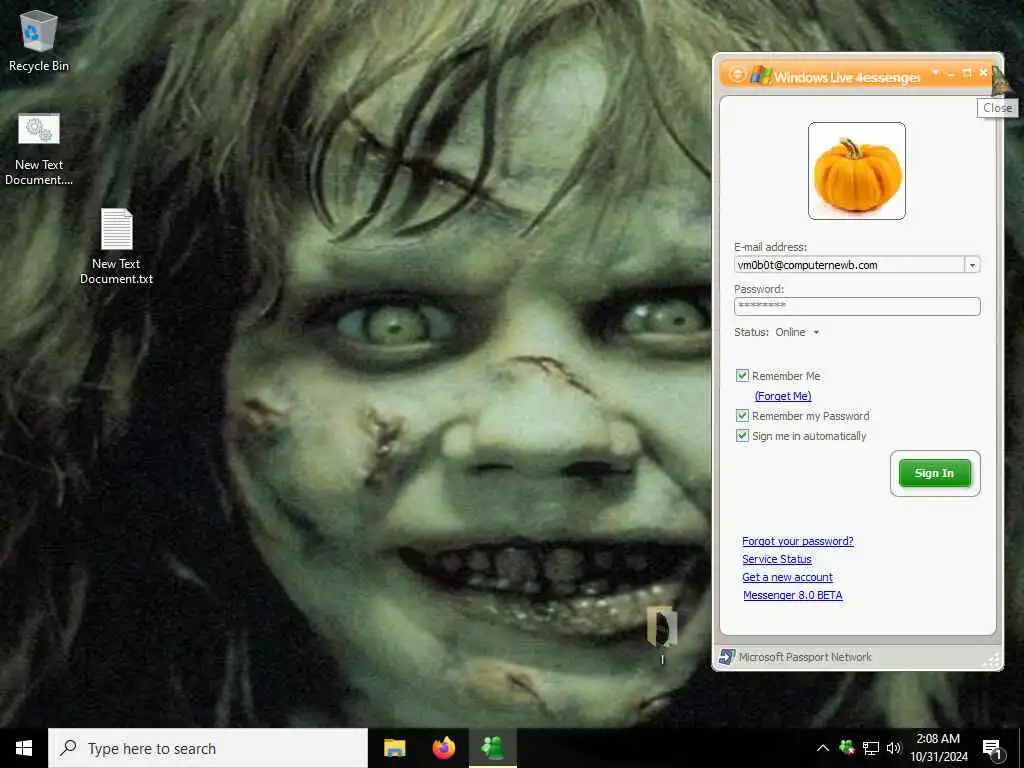1024x768 pixels.
Task: Click the taskbar search box
Action: click(x=208, y=748)
